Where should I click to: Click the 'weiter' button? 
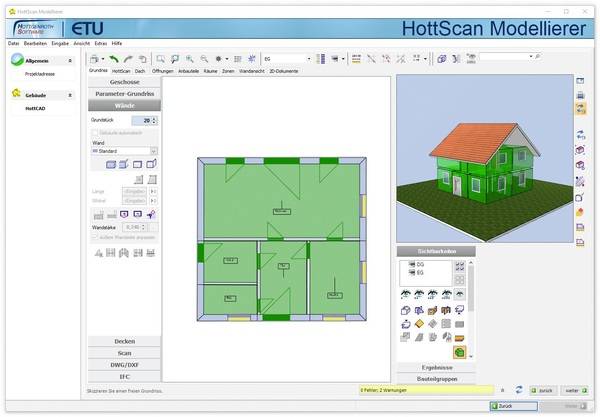click(x=572, y=389)
